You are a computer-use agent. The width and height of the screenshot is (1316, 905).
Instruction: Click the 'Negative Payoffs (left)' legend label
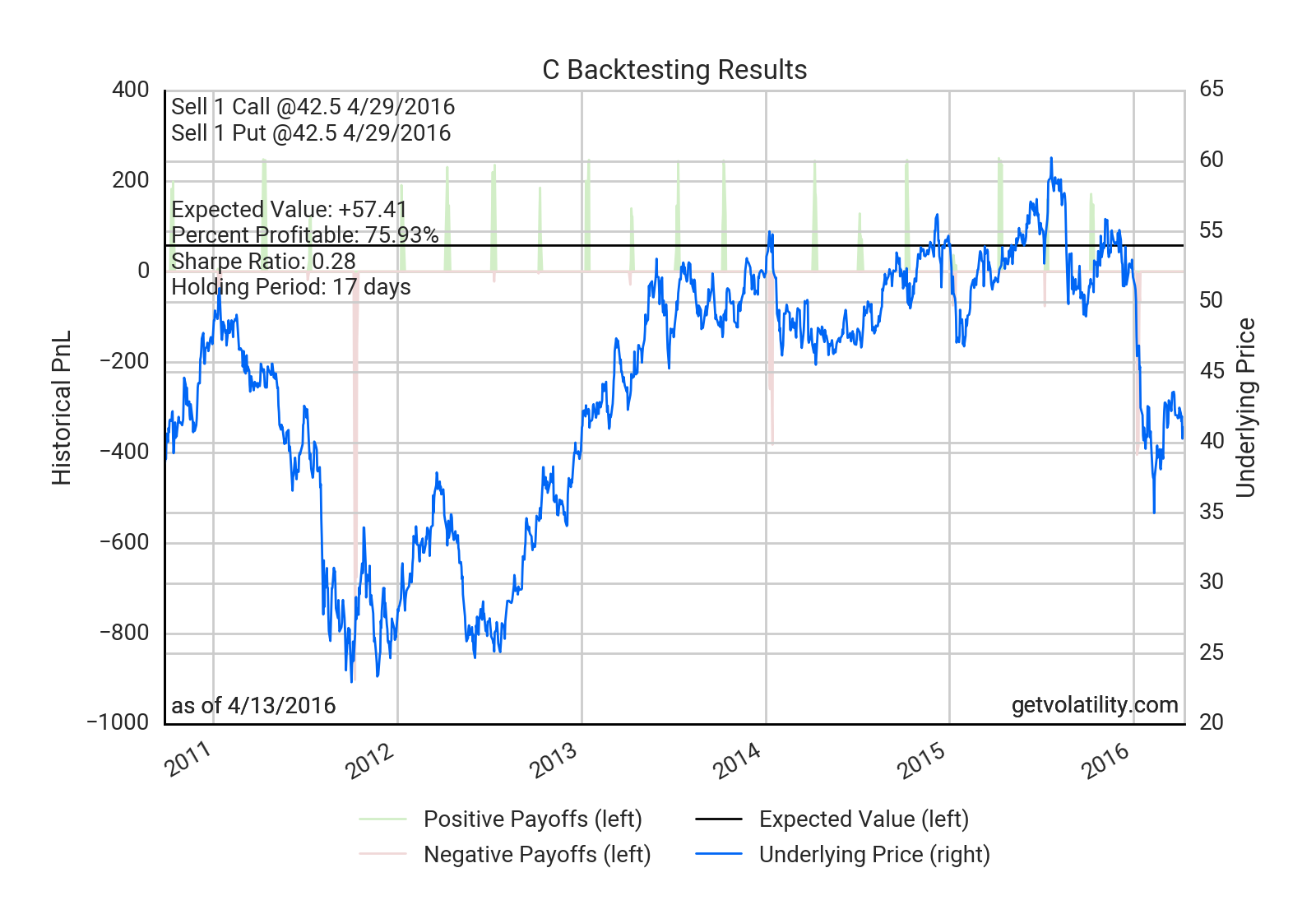[x=537, y=855]
